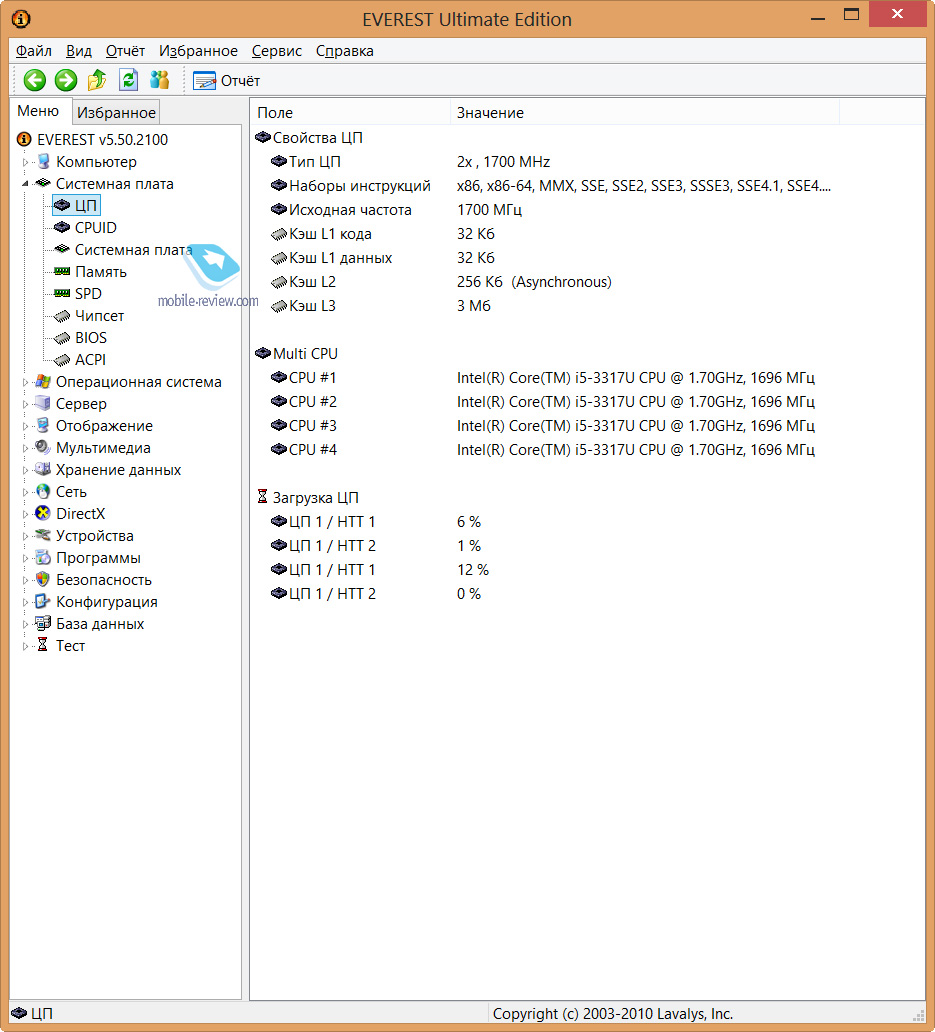Switch to the Избранное sidebar tab
This screenshot has width=935, height=1032.
[116, 113]
